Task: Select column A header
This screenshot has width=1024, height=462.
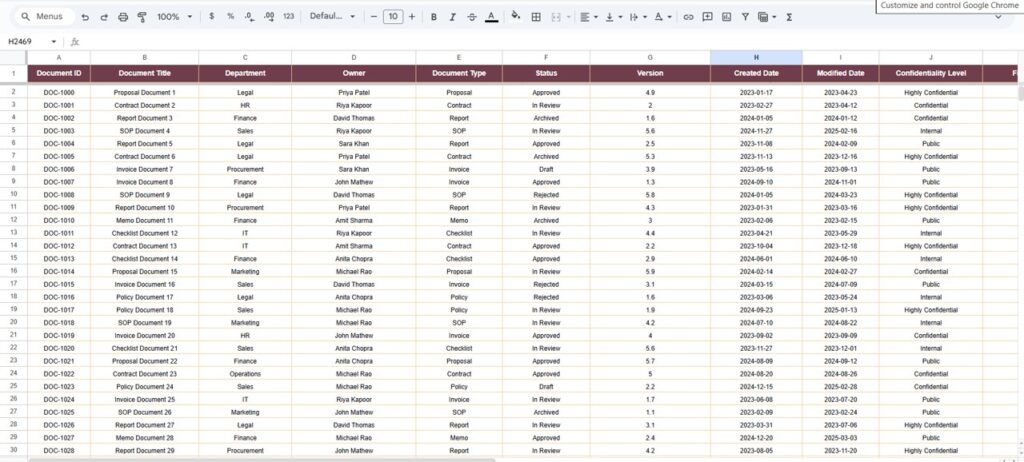Action: (x=59, y=58)
